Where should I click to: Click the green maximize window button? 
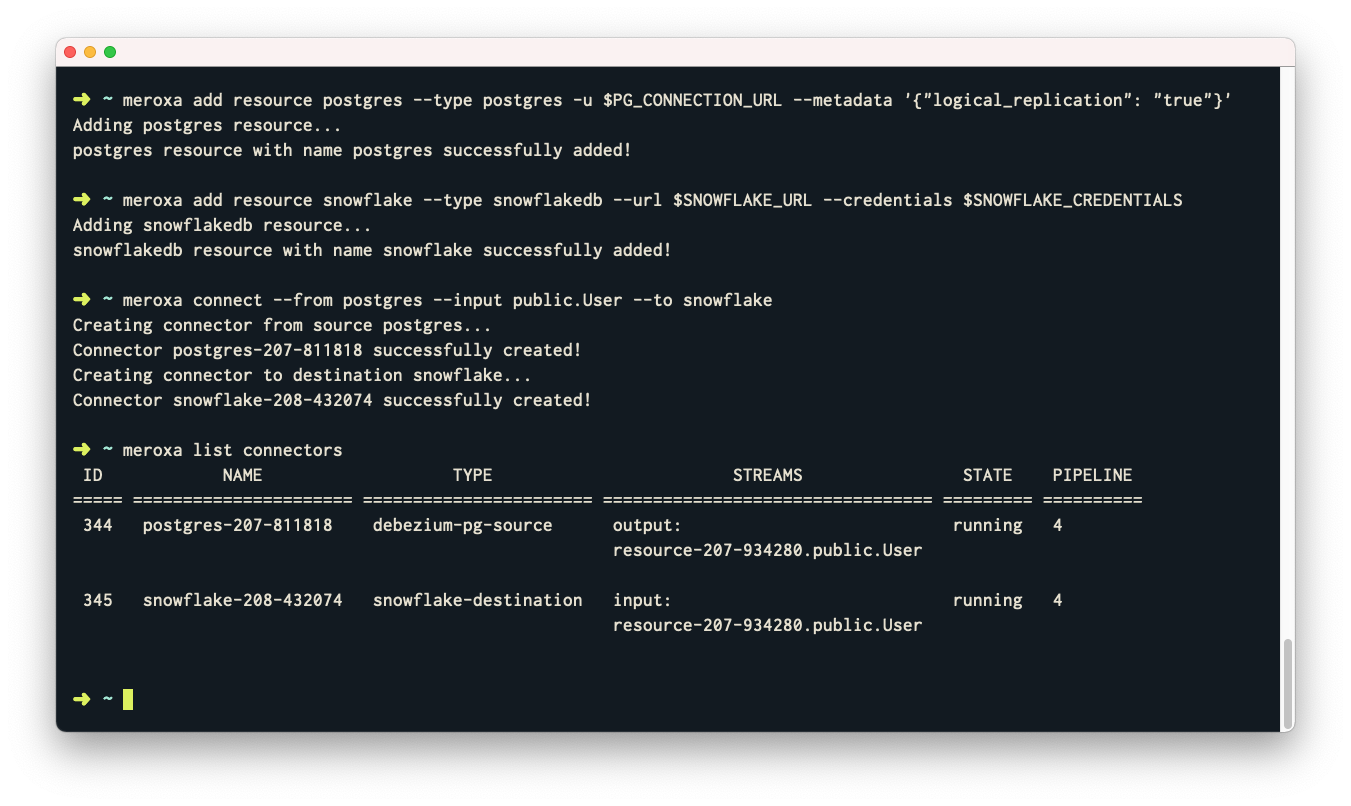click(110, 52)
